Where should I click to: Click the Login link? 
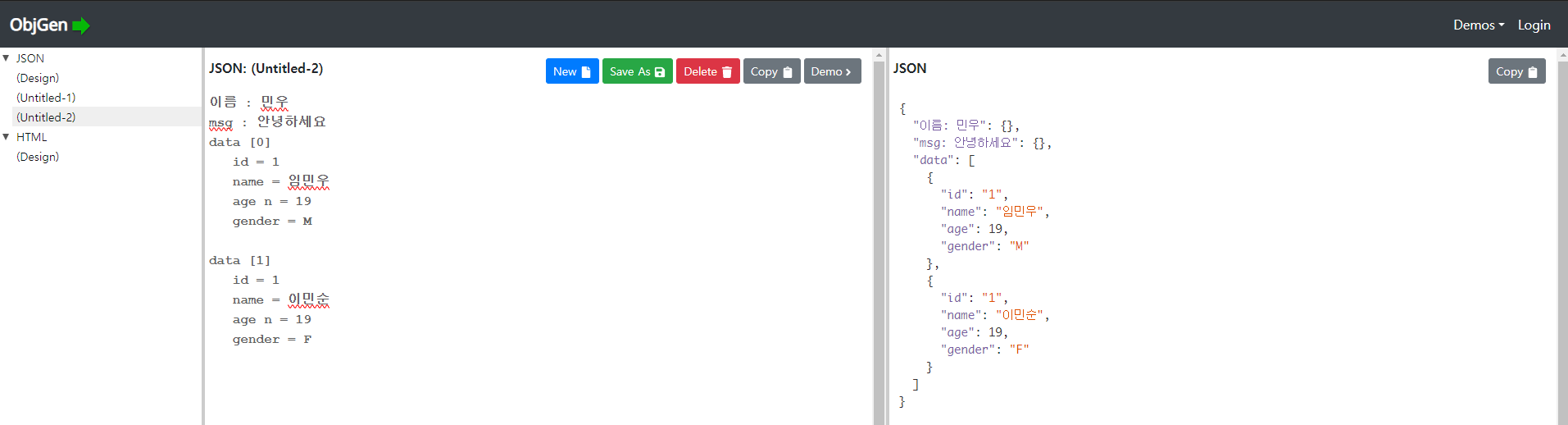(1534, 25)
